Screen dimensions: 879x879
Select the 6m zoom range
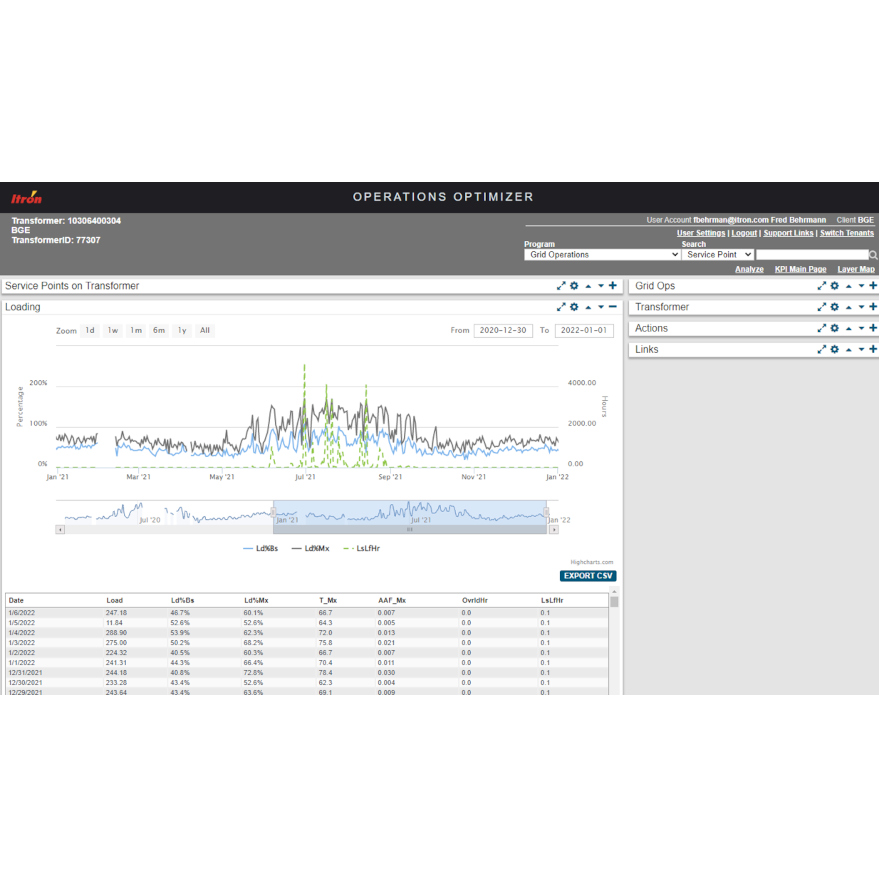coord(158,330)
